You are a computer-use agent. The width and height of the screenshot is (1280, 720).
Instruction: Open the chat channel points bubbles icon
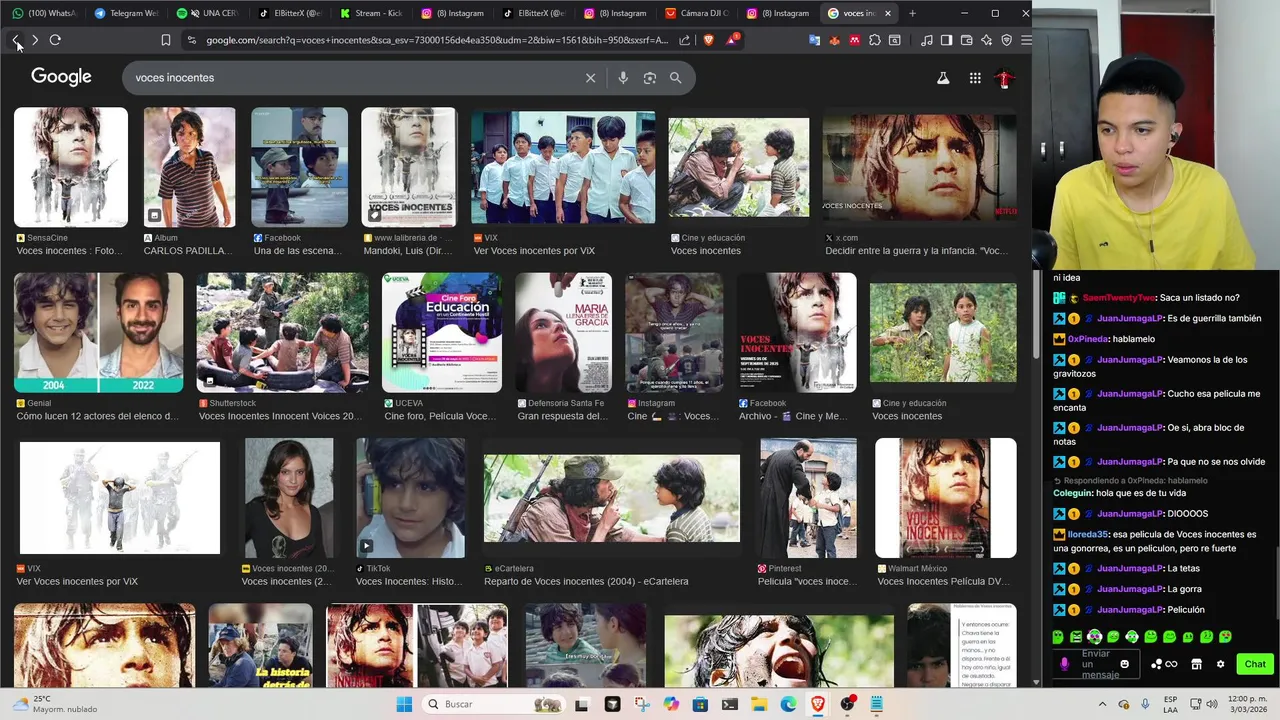[x=1157, y=664]
